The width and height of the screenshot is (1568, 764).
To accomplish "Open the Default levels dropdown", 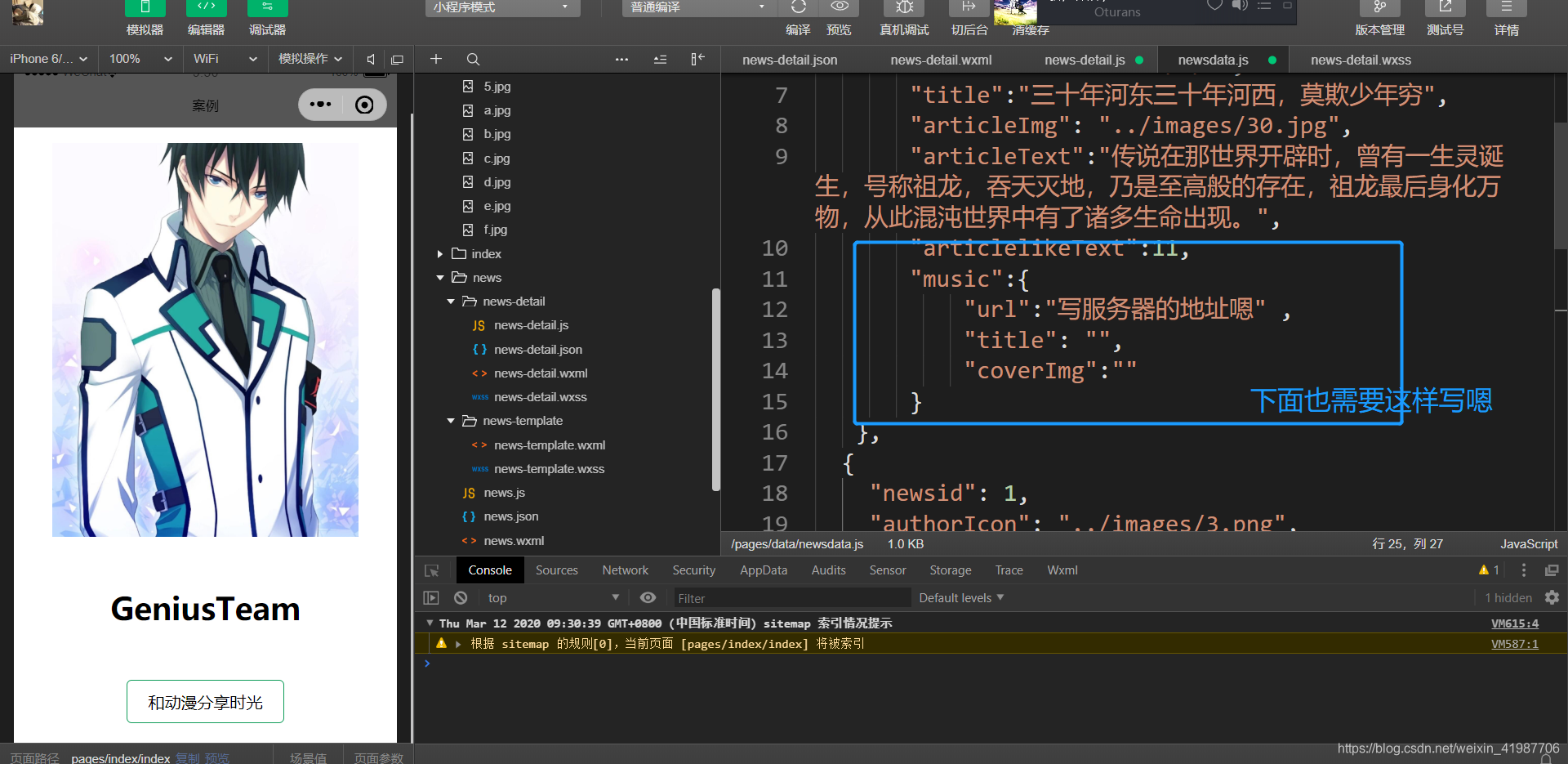I will (x=961, y=598).
